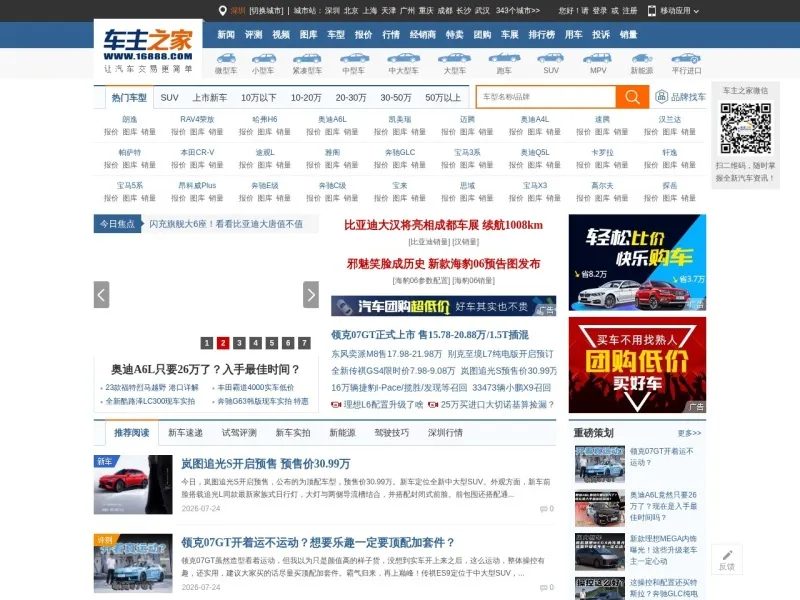The width and height of the screenshot is (800, 600).
Task: Switch to the 50万以上 price tab
Action: pyautogui.click(x=443, y=97)
